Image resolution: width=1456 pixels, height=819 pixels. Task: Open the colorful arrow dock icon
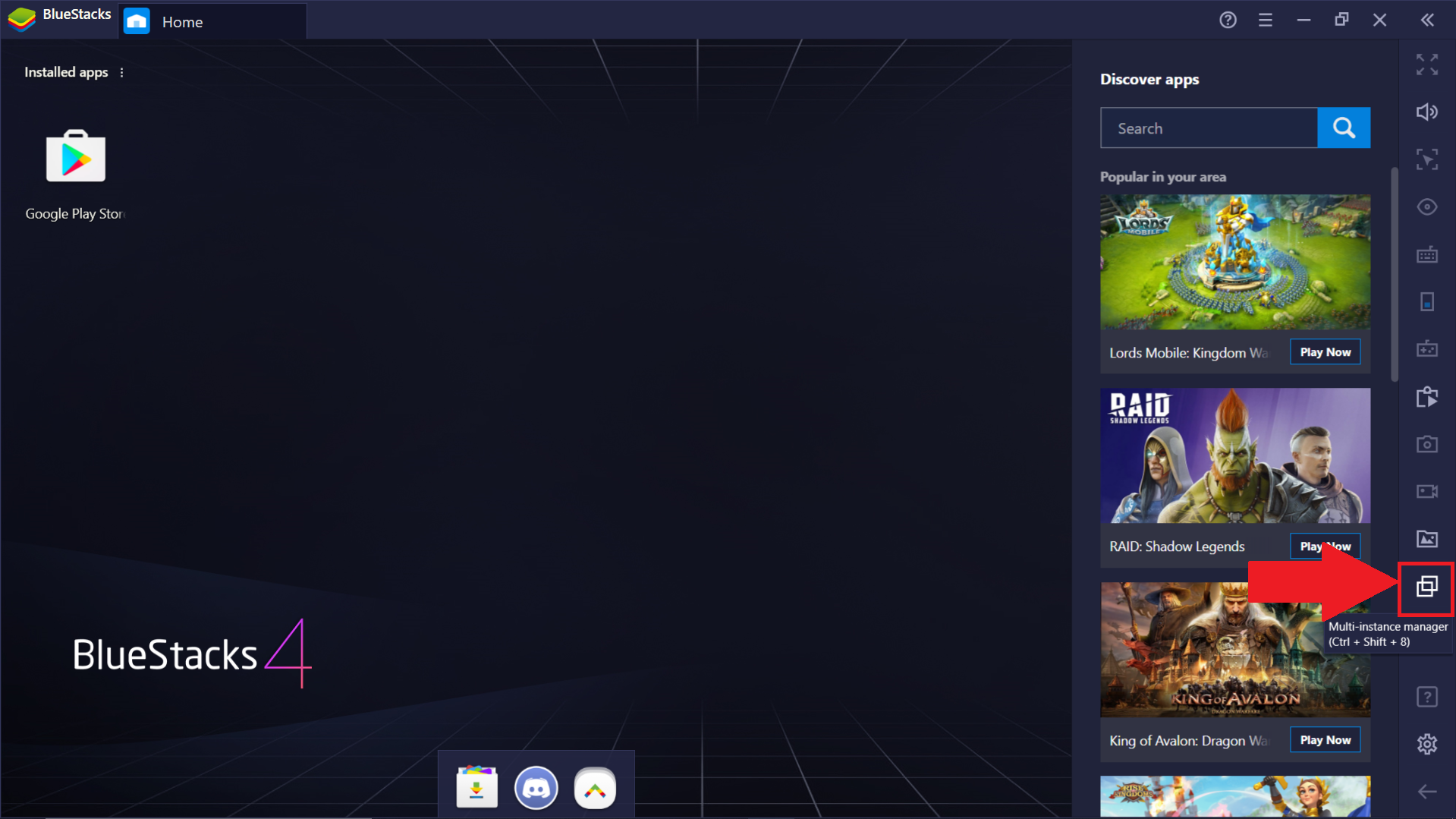[595, 788]
